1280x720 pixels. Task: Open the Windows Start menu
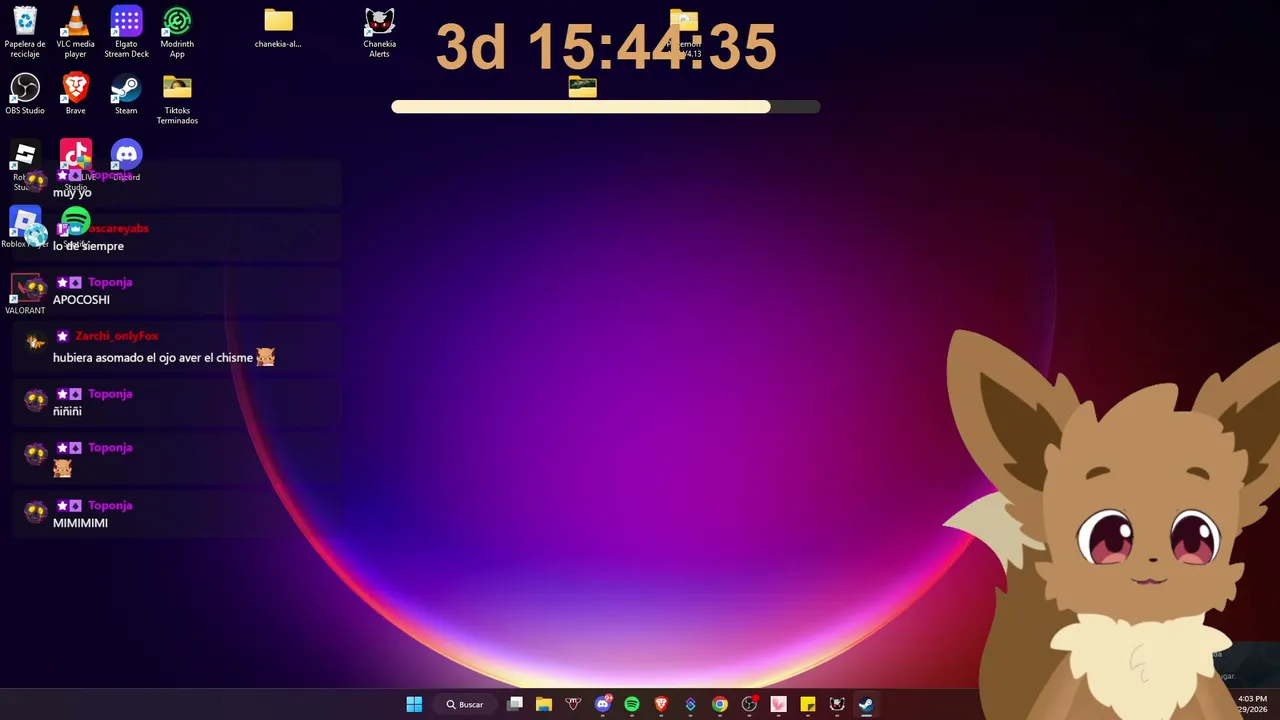coord(414,704)
